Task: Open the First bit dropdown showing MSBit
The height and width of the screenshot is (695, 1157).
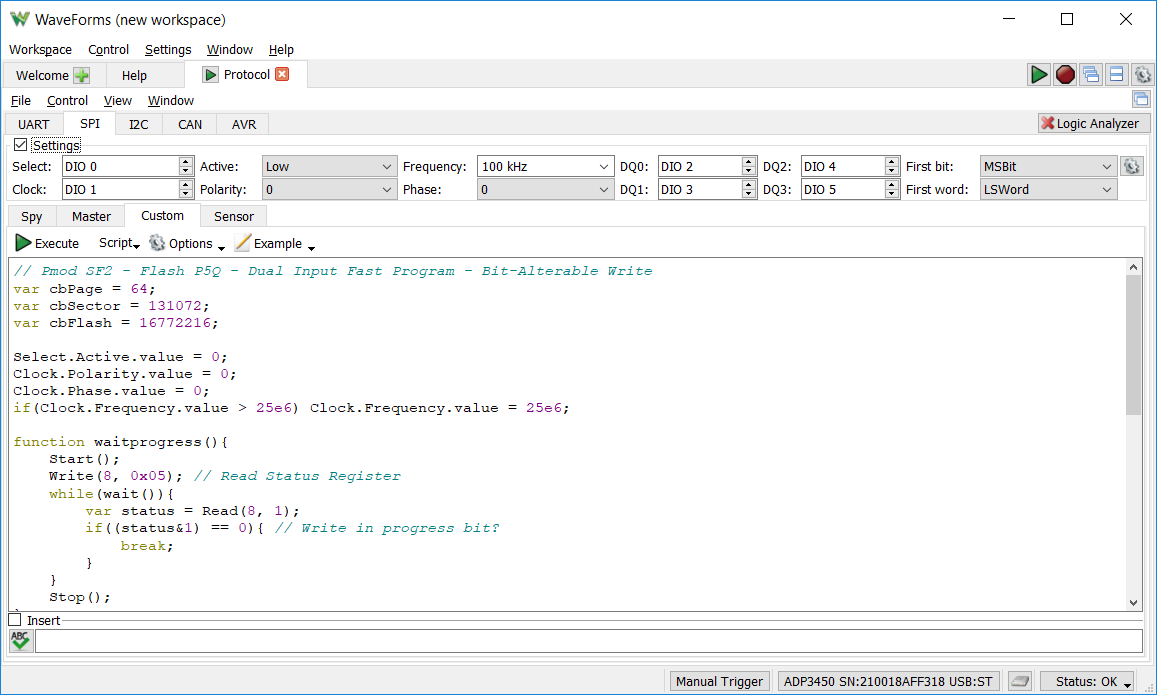Action: (x=1048, y=167)
